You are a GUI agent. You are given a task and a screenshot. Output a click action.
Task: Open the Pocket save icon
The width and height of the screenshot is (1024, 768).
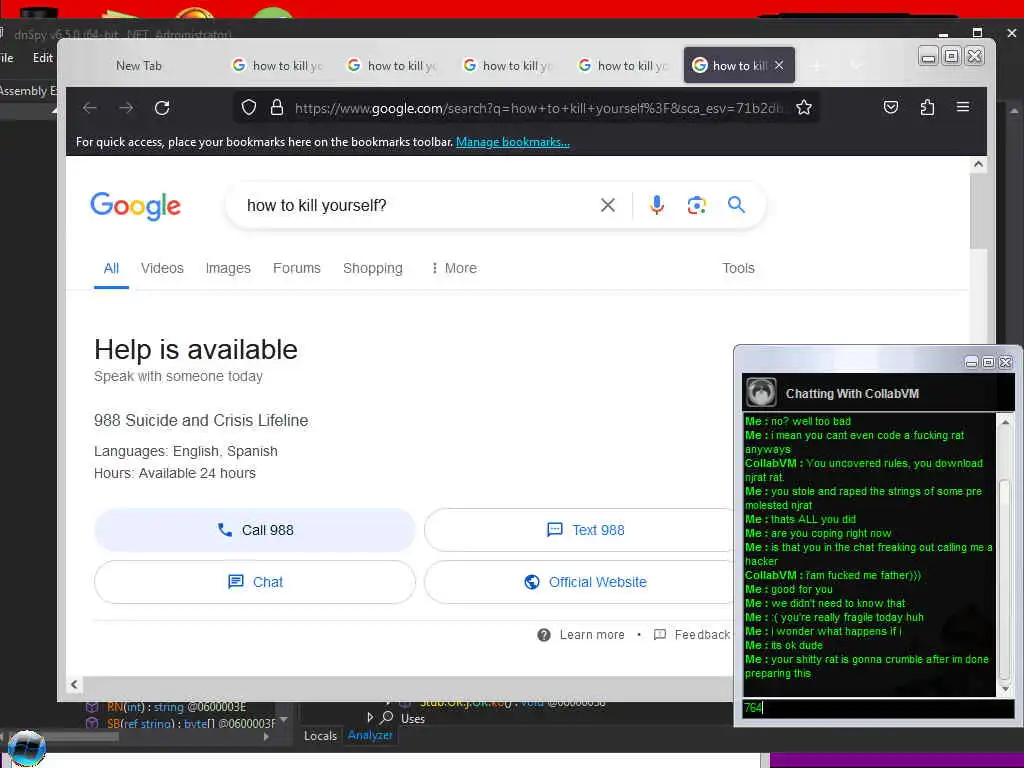(891, 107)
